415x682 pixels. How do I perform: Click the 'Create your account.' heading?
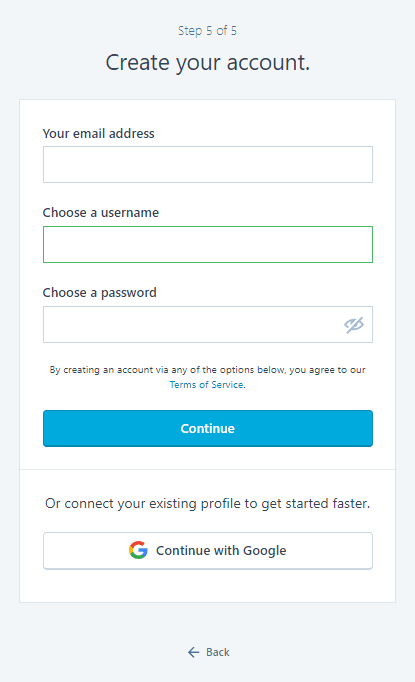(x=208, y=63)
